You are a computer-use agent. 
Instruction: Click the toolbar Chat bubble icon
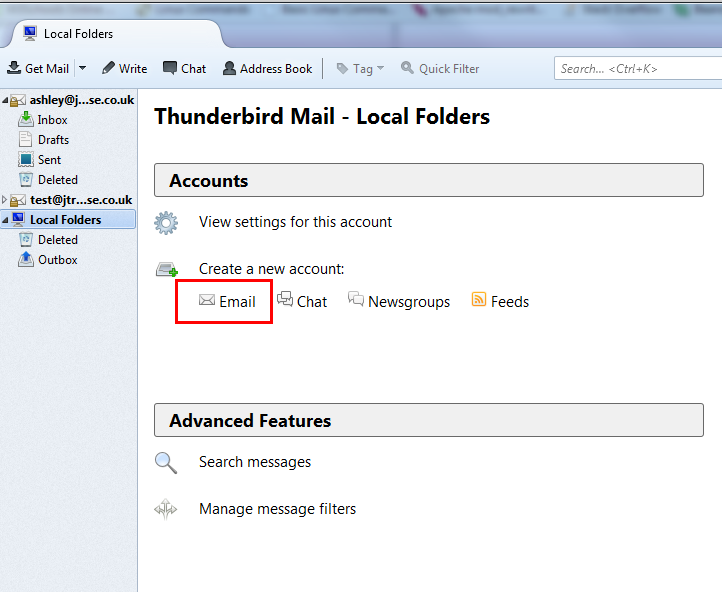tap(169, 68)
